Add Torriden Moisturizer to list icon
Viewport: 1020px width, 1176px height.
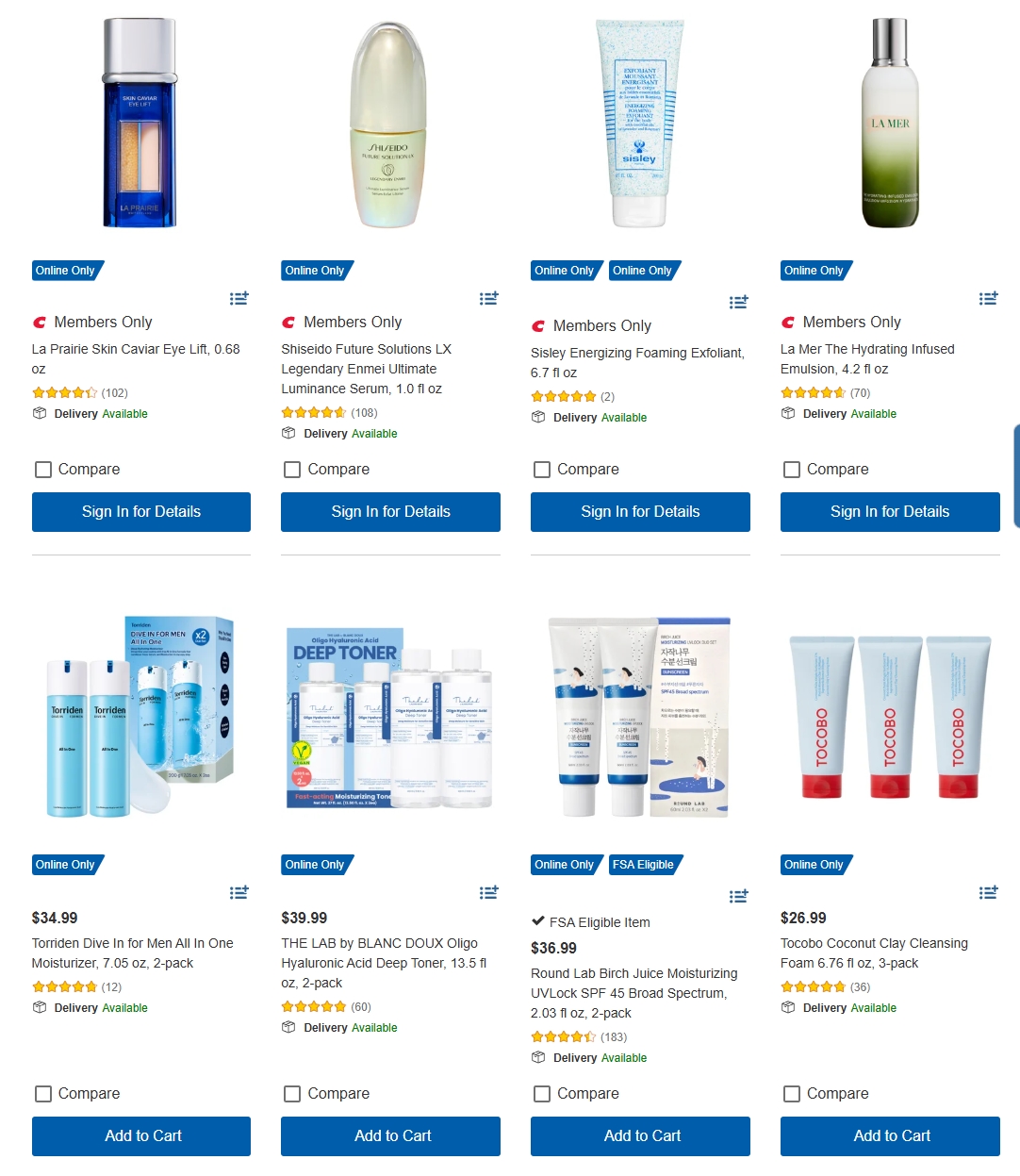click(x=239, y=892)
